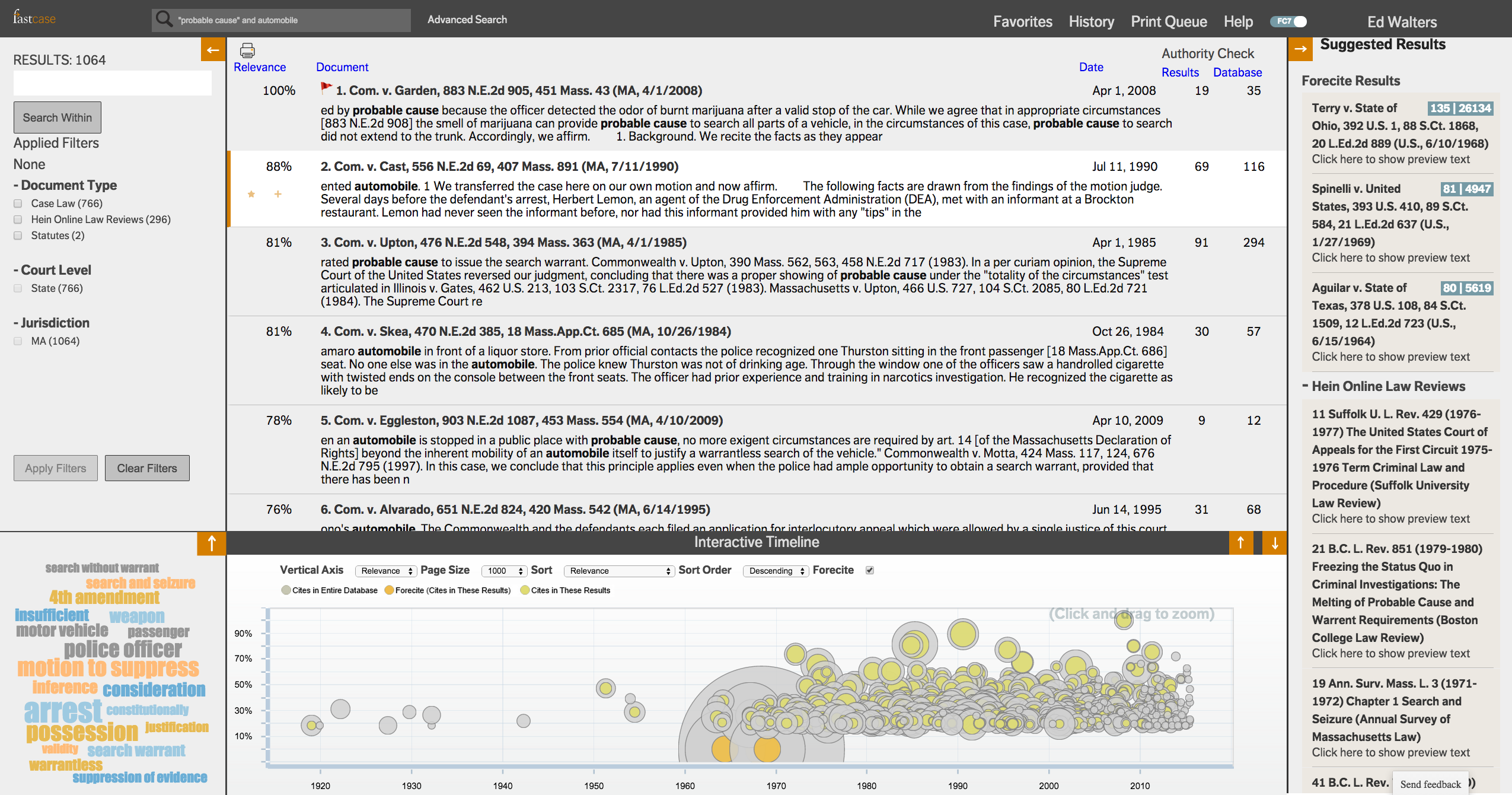Open the Print Queue menu
1512x795 pixels.
click(1169, 22)
